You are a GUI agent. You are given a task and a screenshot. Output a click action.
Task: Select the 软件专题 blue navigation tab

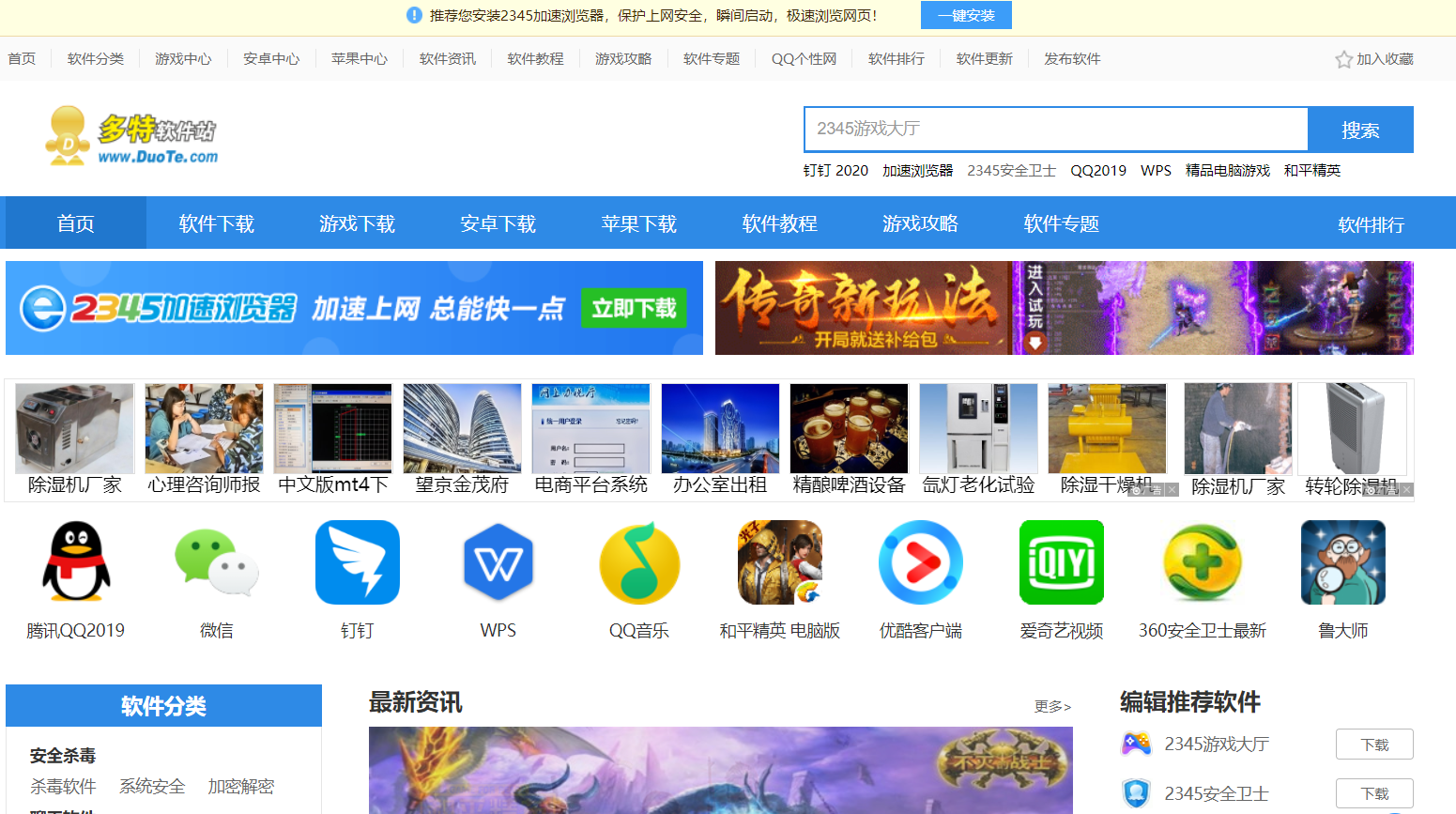1062,223
